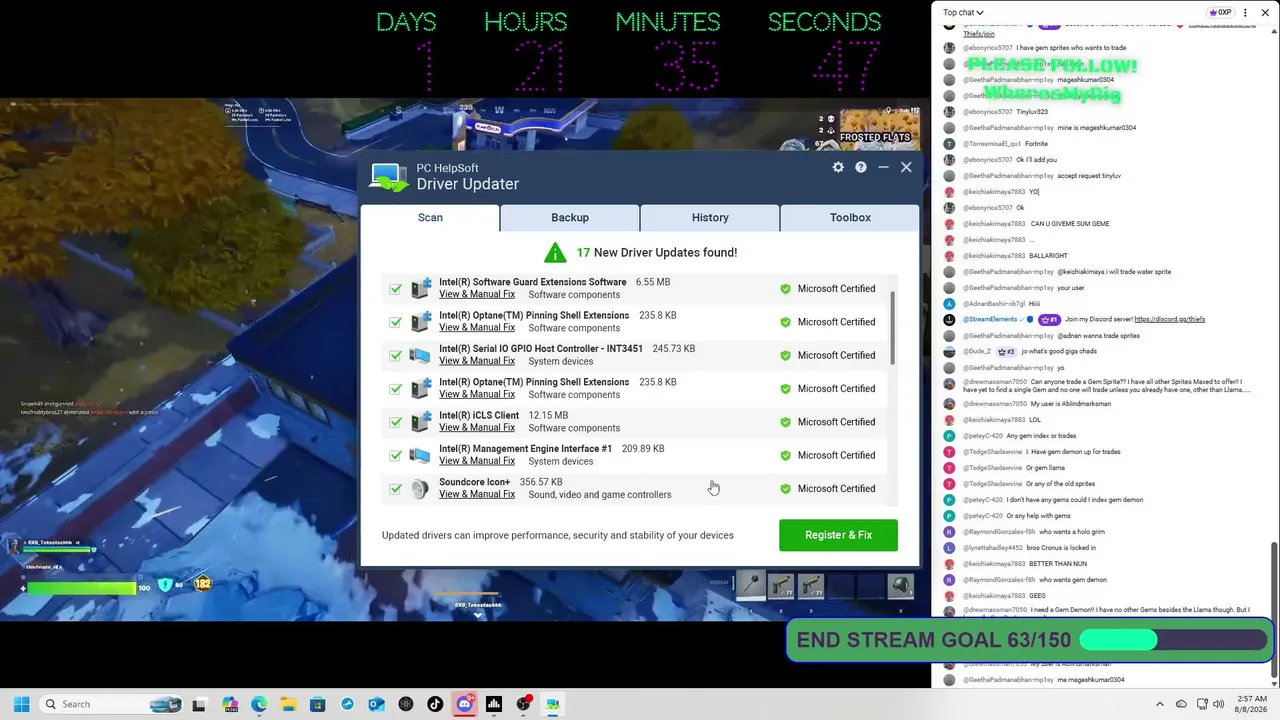Viewport: 1280px width, 720px height.
Task: Uncheck Intel(R) Serial IO GPIO Host Controller driver
Action: pos(396,356)
